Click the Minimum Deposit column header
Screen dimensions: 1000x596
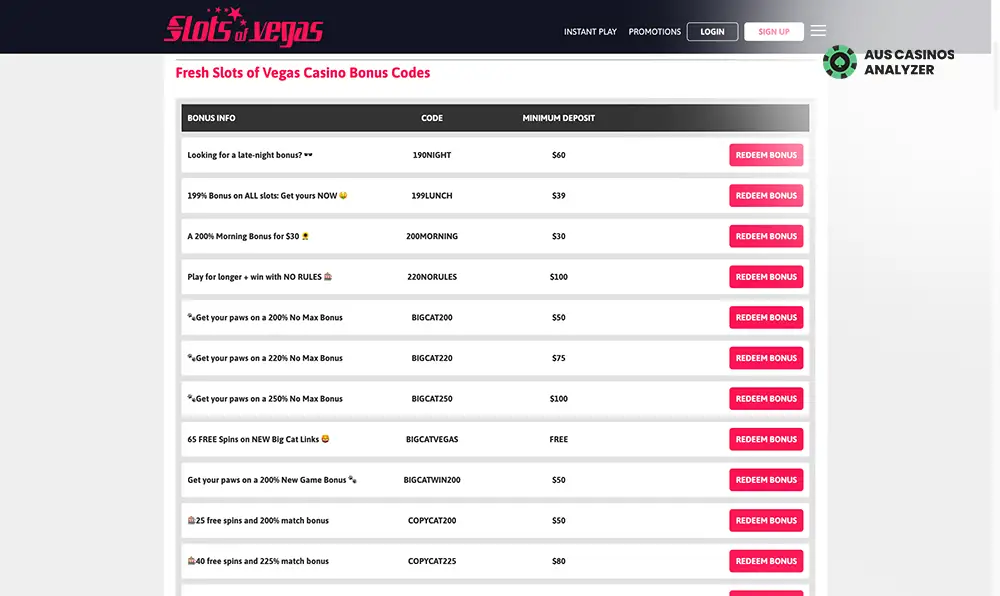(559, 118)
